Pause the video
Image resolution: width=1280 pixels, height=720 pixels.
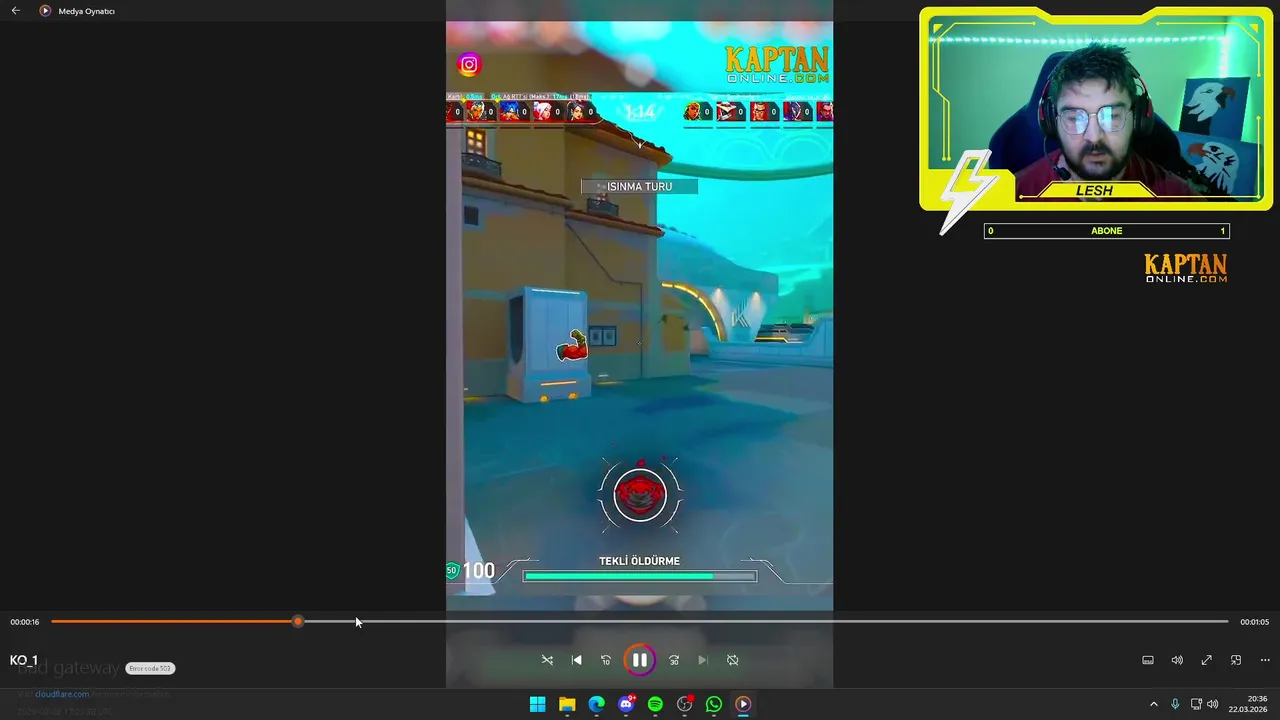click(639, 660)
